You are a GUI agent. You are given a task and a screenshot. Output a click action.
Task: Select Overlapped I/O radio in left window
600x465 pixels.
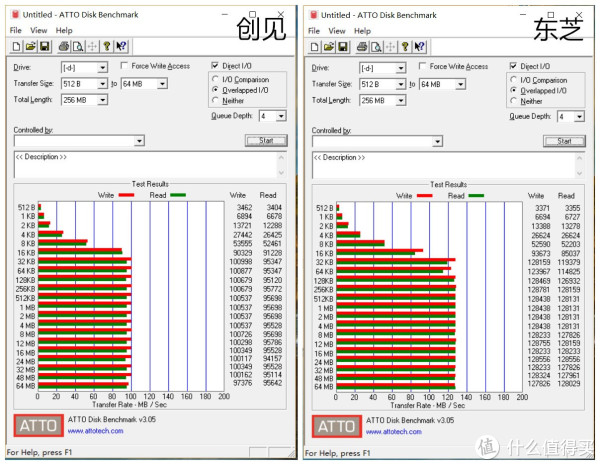(215, 90)
